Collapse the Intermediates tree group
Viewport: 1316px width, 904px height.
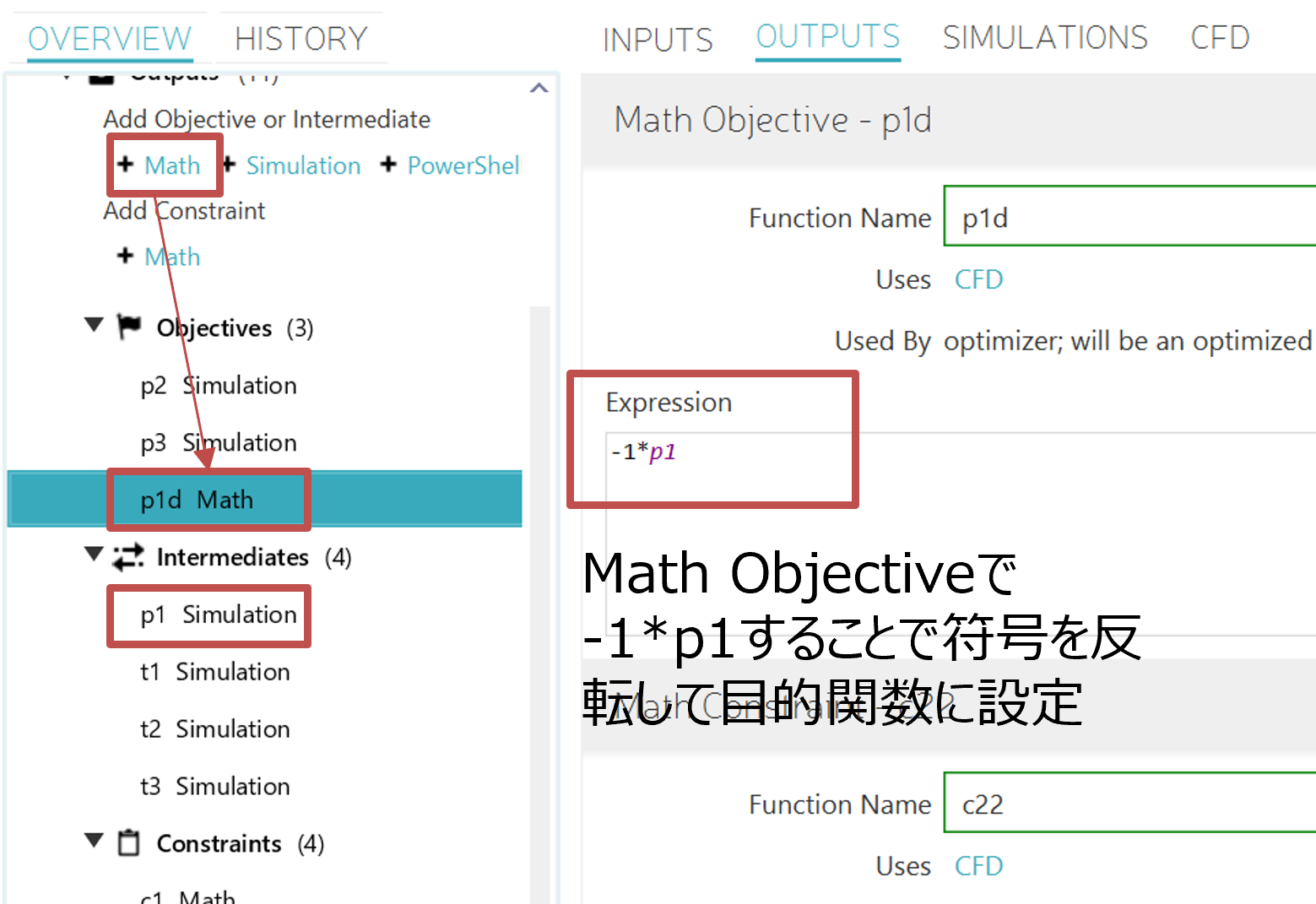click(95, 555)
